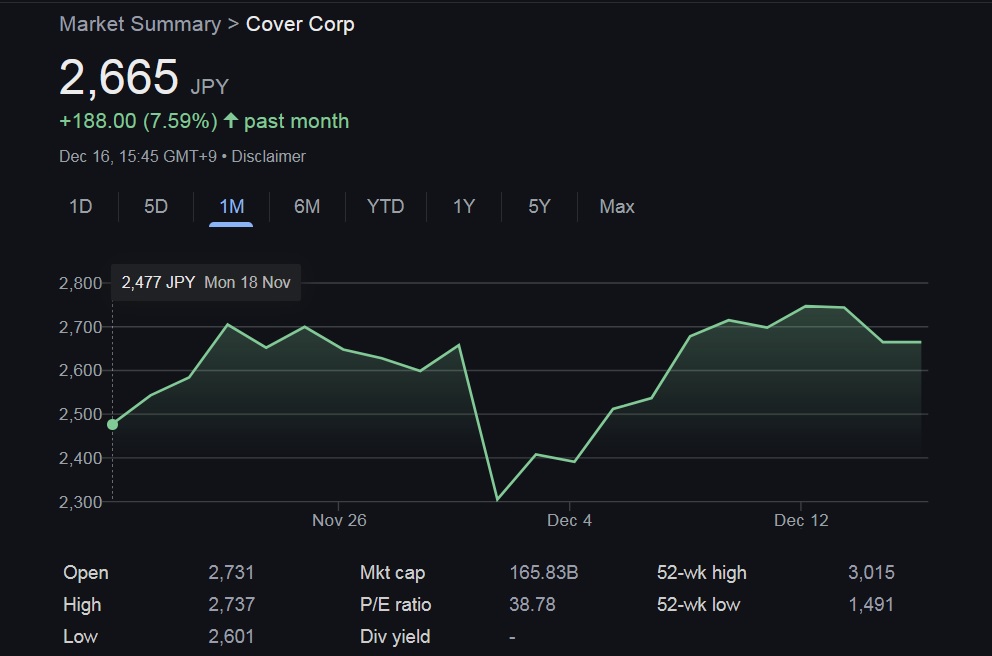
Task: Click the Mkt cap value 165.83B
Action: [543, 572]
